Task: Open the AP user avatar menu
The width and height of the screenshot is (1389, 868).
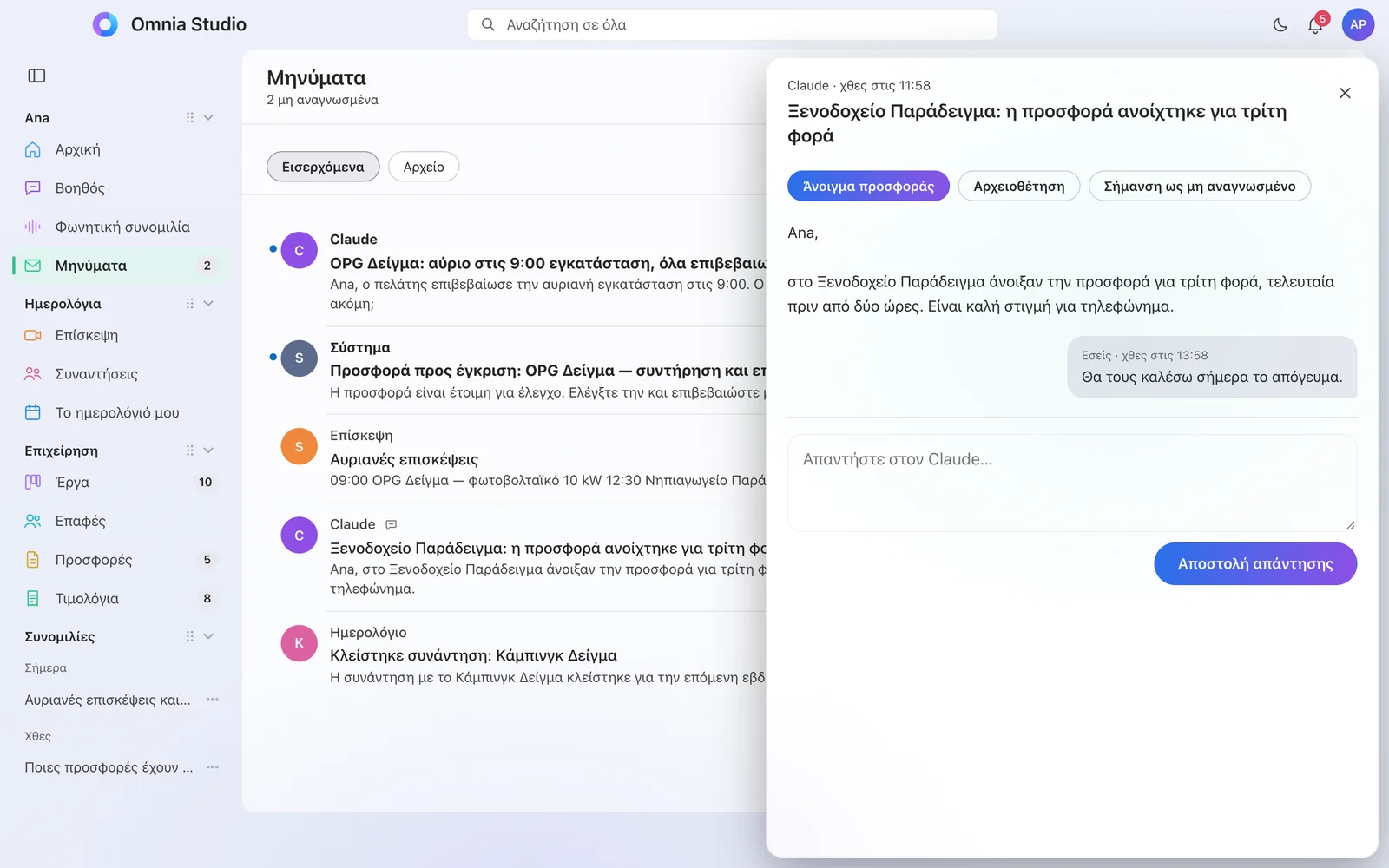Action: click(x=1358, y=24)
